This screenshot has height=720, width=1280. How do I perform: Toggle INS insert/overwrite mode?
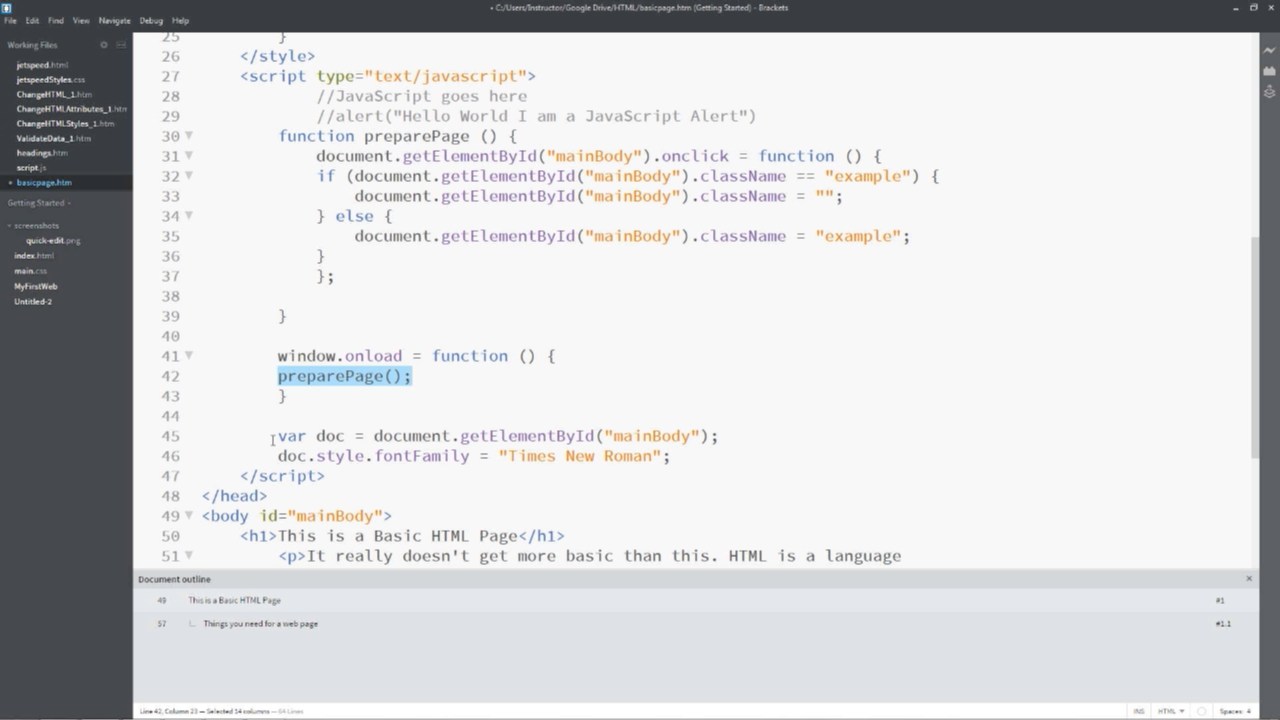coord(1139,711)
